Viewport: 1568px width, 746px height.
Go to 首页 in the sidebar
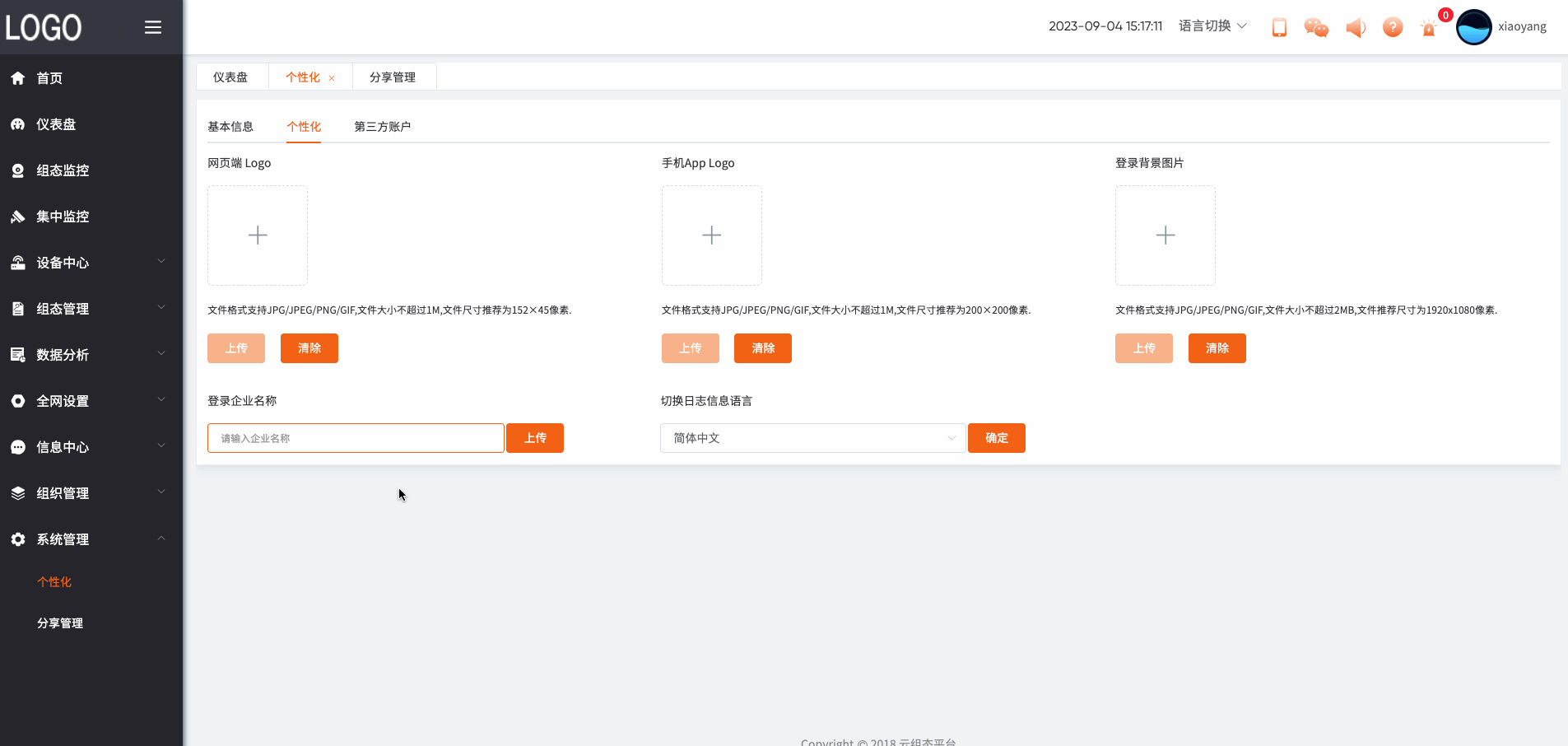click(x=49, y=78)
